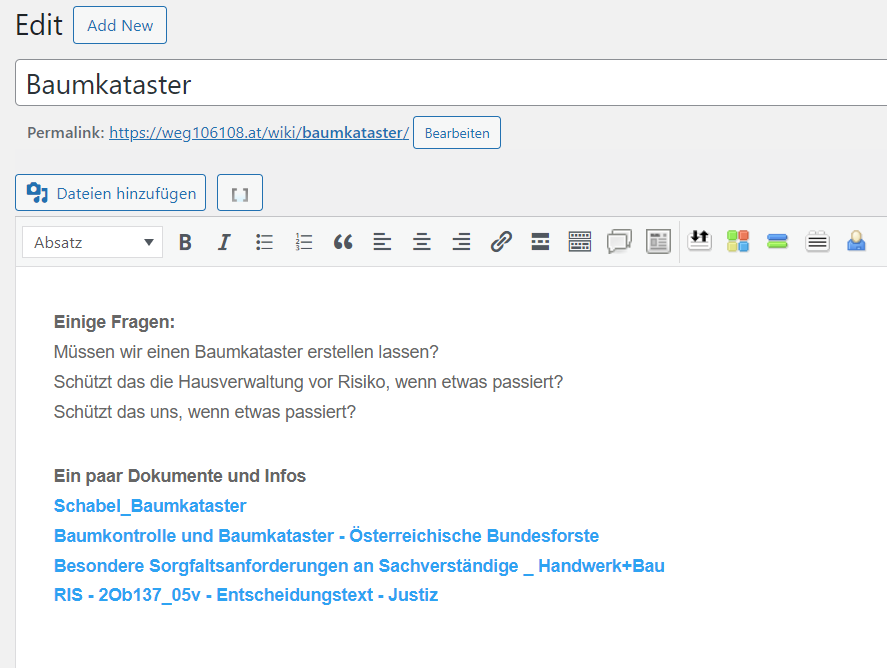Viewport: 887px width, 668px height.
Task: Open Baumkontrolle und Baumkataster Bundesforste link
Action: pyautogui.click(x=326, y=536)
